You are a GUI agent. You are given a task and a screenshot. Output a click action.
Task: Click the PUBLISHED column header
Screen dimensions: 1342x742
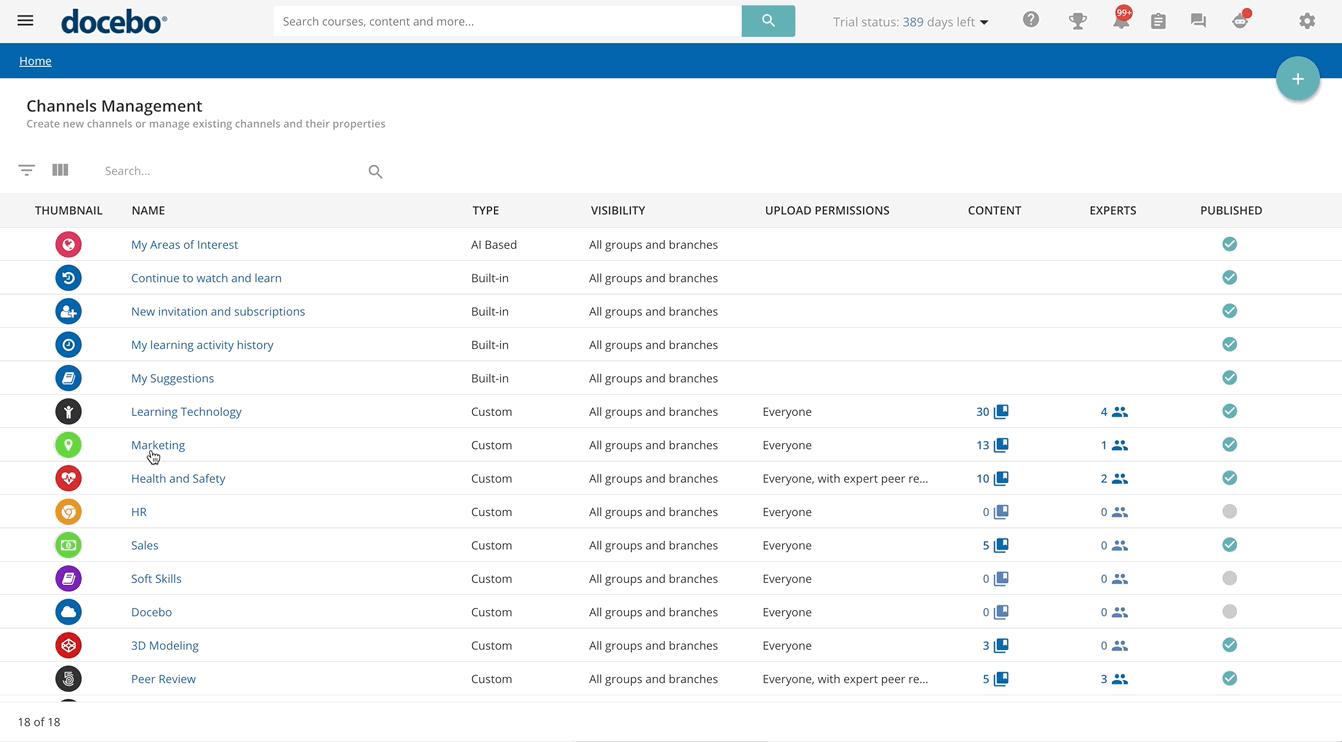click(x=1230, y=211)
